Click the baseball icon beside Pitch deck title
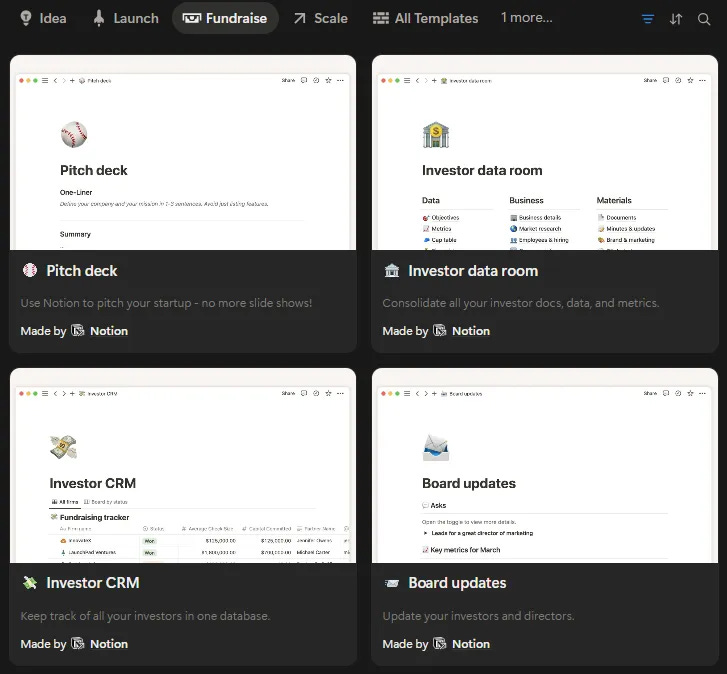Screen dimensions: 727x674 click(x=30, y=270)
